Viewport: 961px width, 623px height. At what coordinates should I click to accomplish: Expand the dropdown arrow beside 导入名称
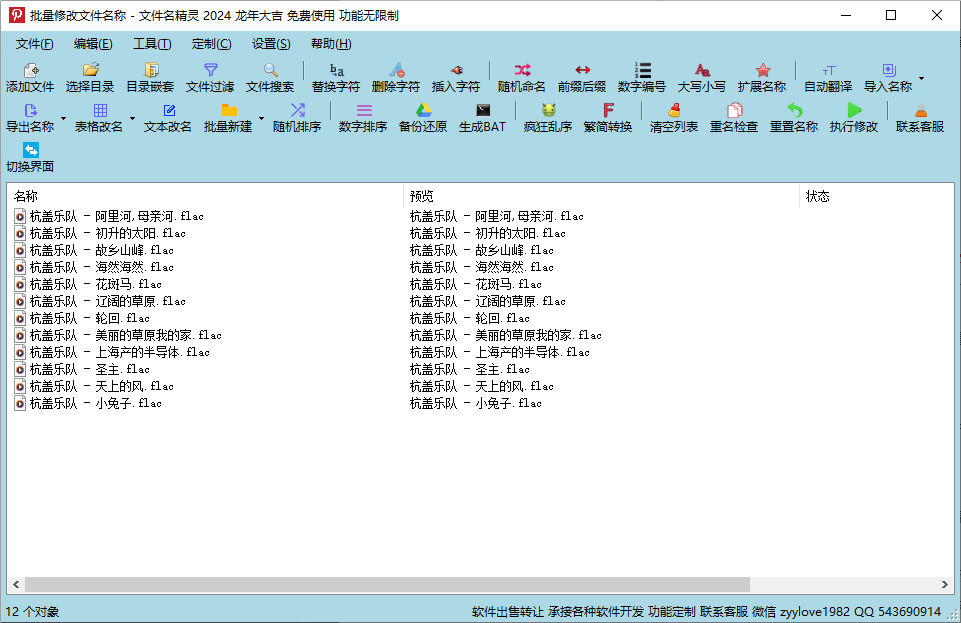tap(921, 78)
